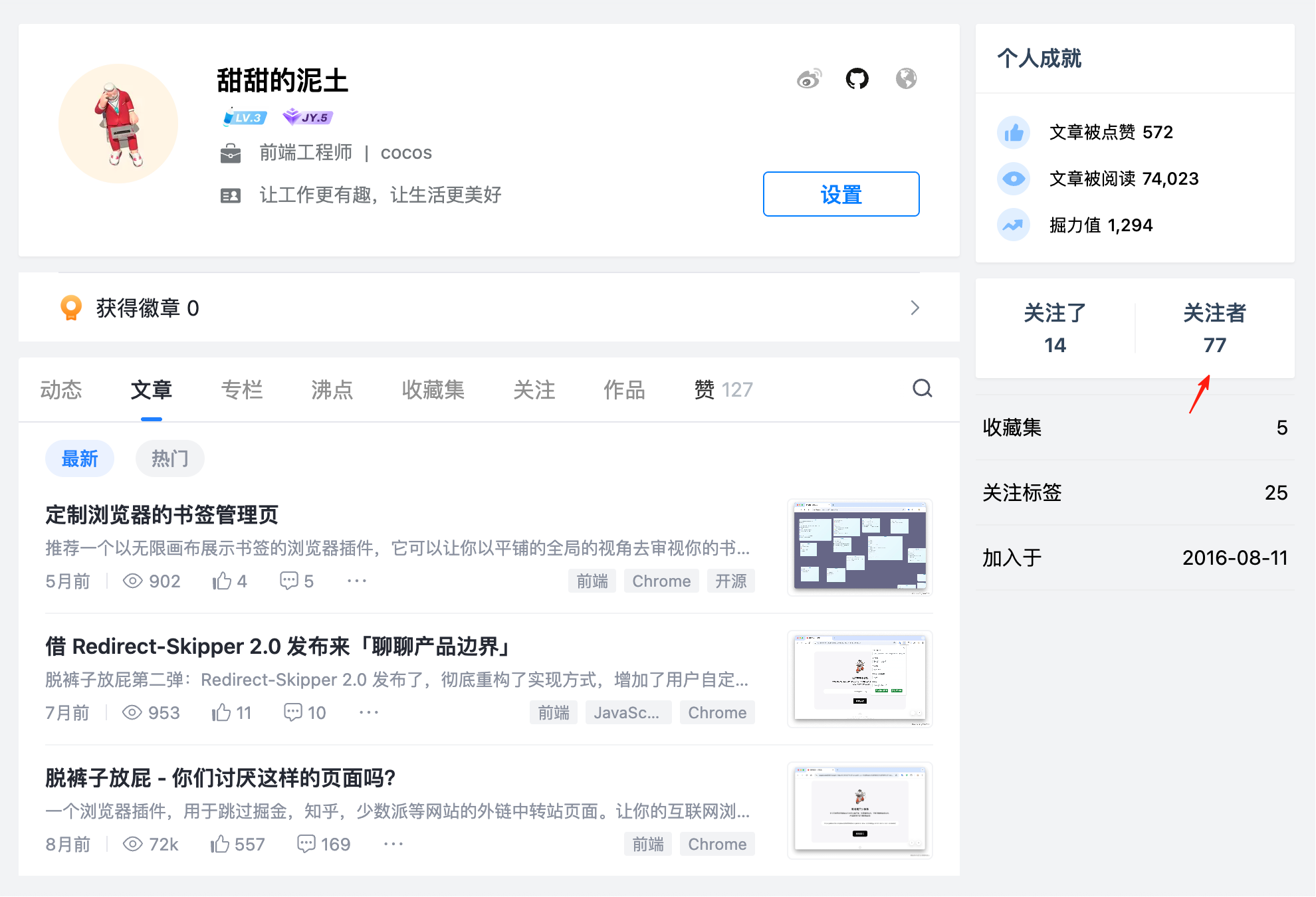1316x897 pixels.
Task: Switch to the 沸点 tab
Action: coord(332,390)
